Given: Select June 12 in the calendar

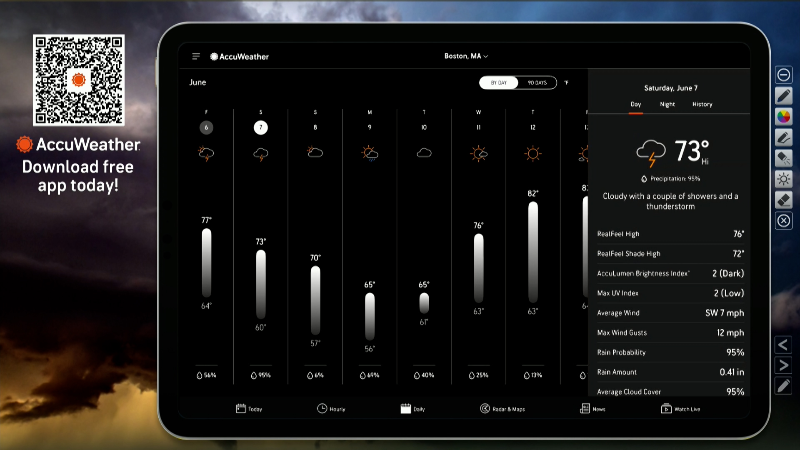Looking at the screenshot, I should click(533, 128).
